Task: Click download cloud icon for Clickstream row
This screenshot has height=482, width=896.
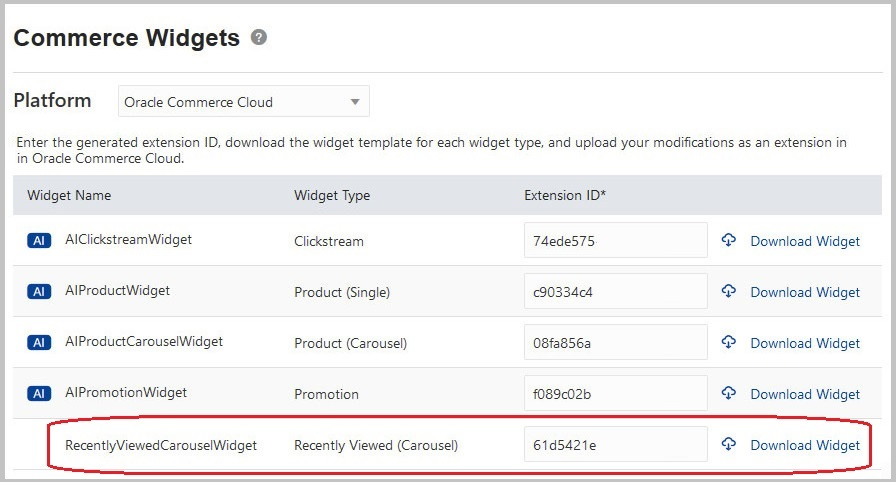Action: click(729, 240)
